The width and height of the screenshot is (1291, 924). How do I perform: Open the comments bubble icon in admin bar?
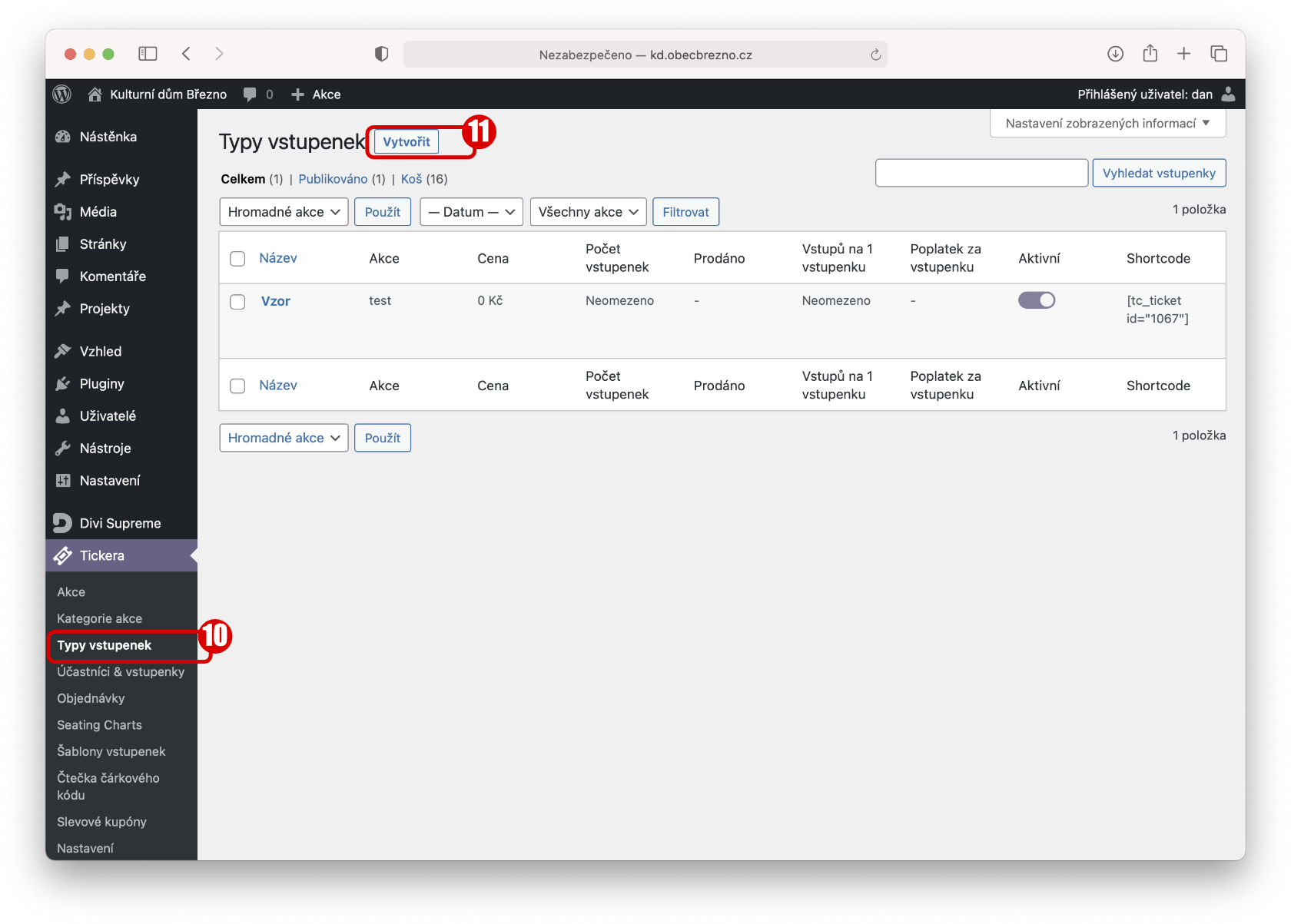tap(250, 94)
